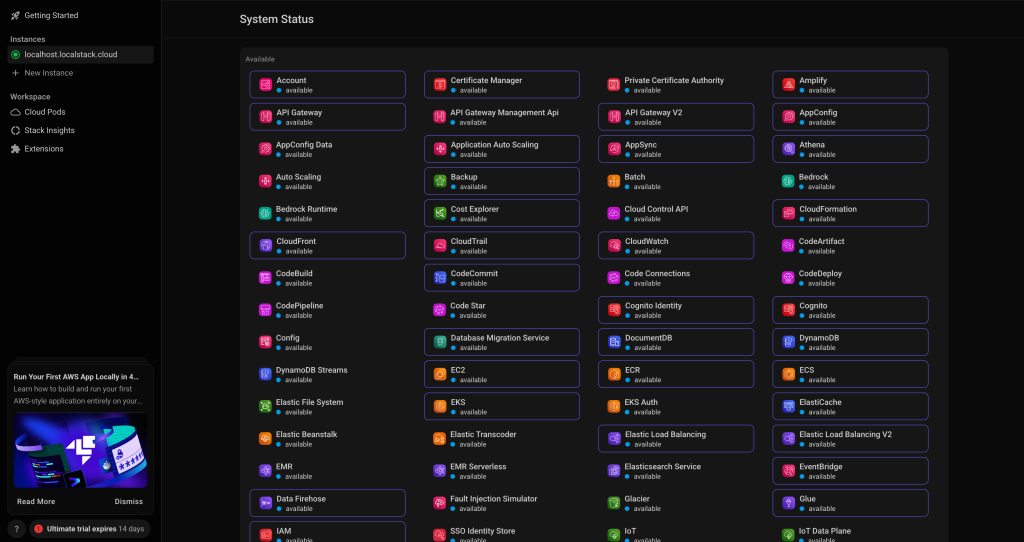Image resolution: width=1024 pixels, height=542 pixels.
Task: Select the localhost.localstack.cloud instance
Action: click(70, 54)
